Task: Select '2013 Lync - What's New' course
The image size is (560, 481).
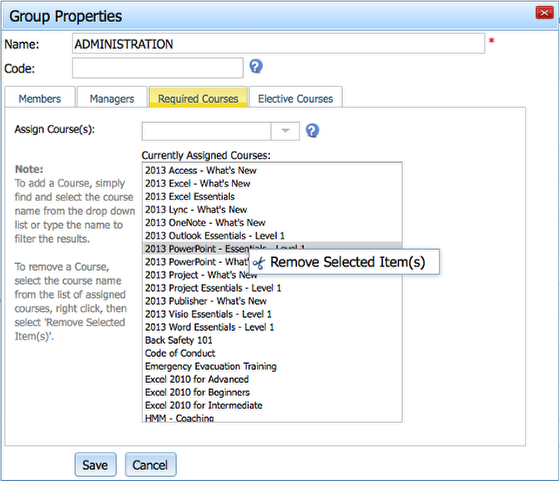Action: click(272, 210)
